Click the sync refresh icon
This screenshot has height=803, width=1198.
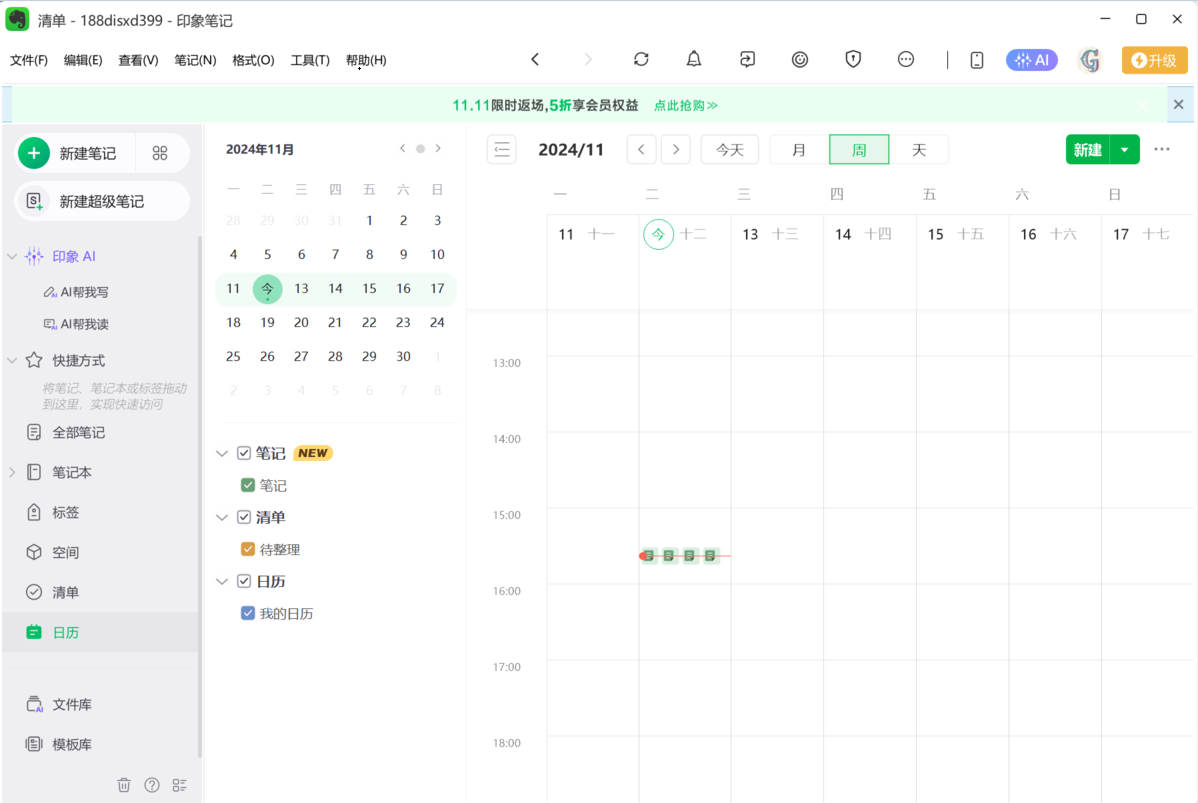click(x=641, y=60)
